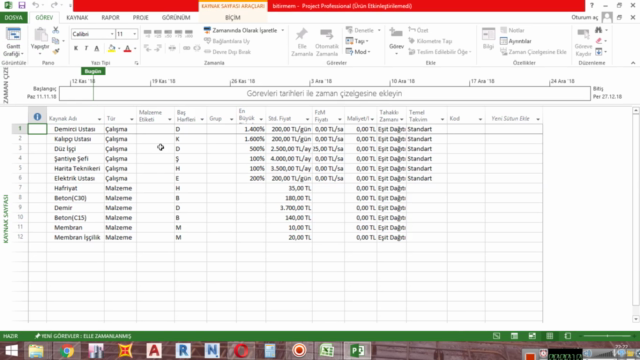Open Std. Fiyat column filter dropdown
The width and height of the screenshot is (640, 360).
point(307,119)
